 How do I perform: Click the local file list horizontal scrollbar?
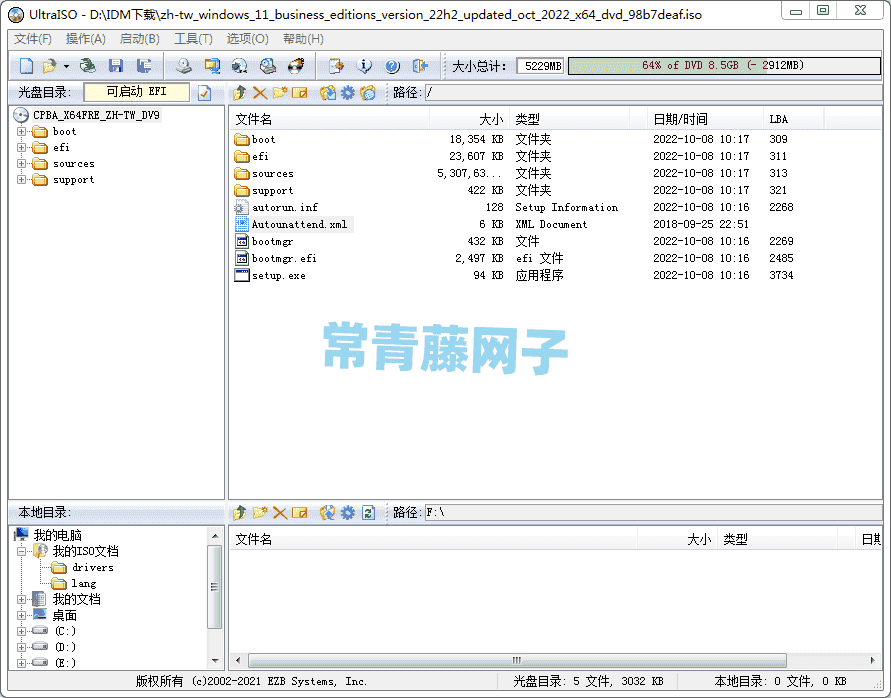518,660
